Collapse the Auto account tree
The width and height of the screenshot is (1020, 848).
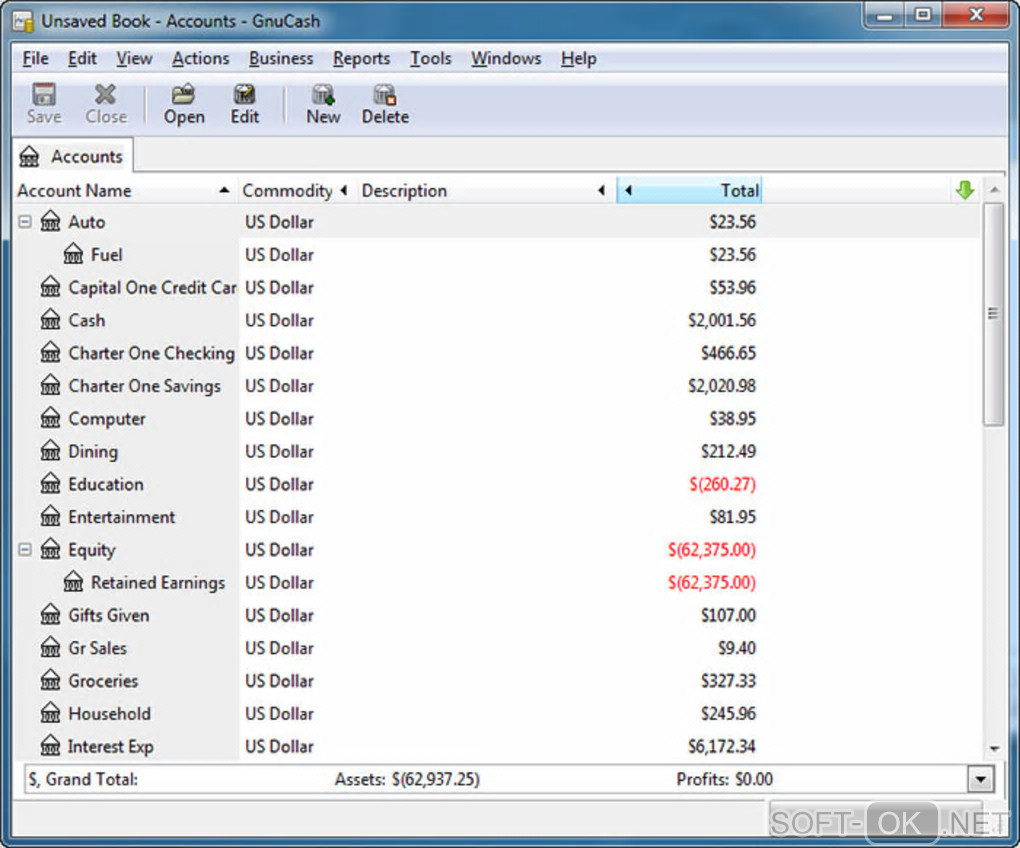[25, 222]
